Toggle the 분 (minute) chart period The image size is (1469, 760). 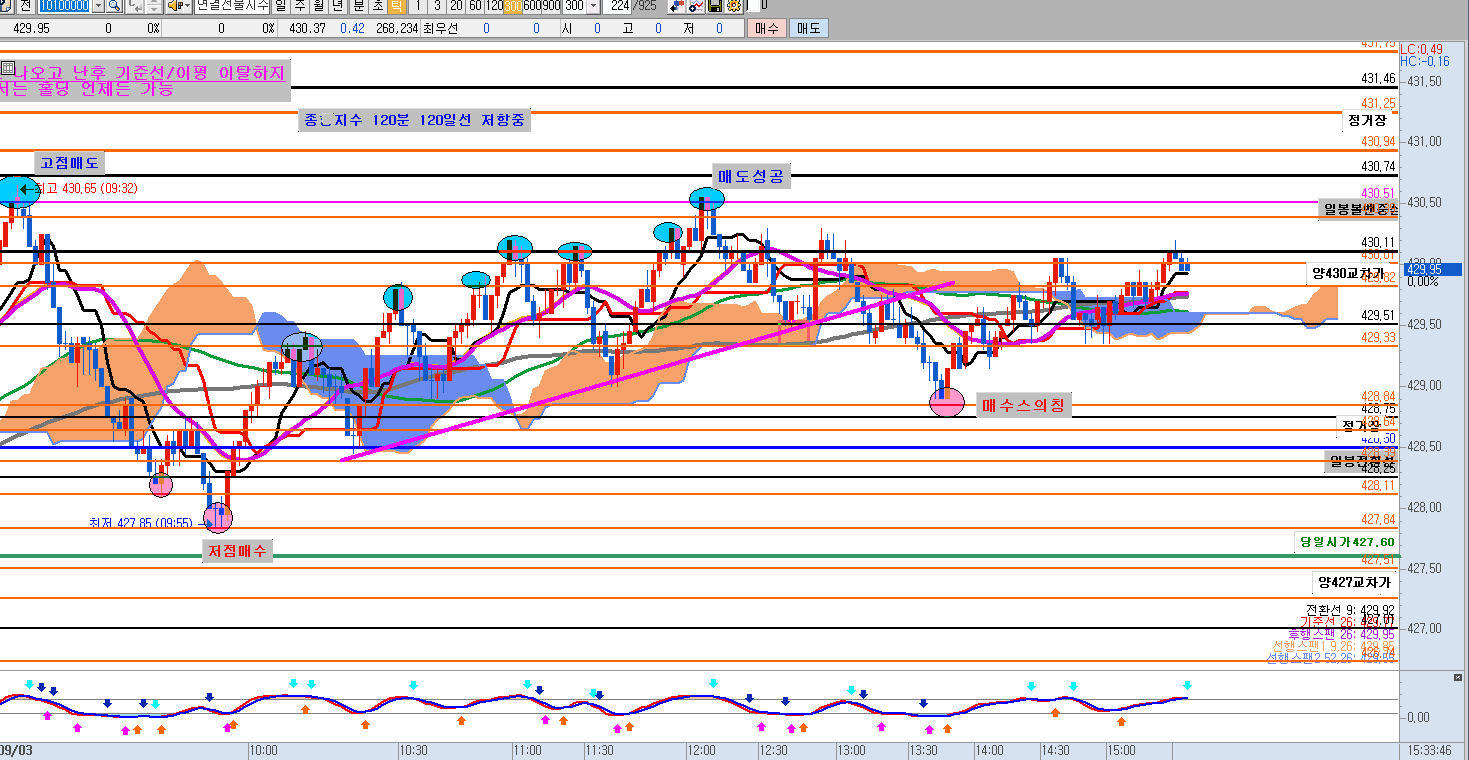358,6
